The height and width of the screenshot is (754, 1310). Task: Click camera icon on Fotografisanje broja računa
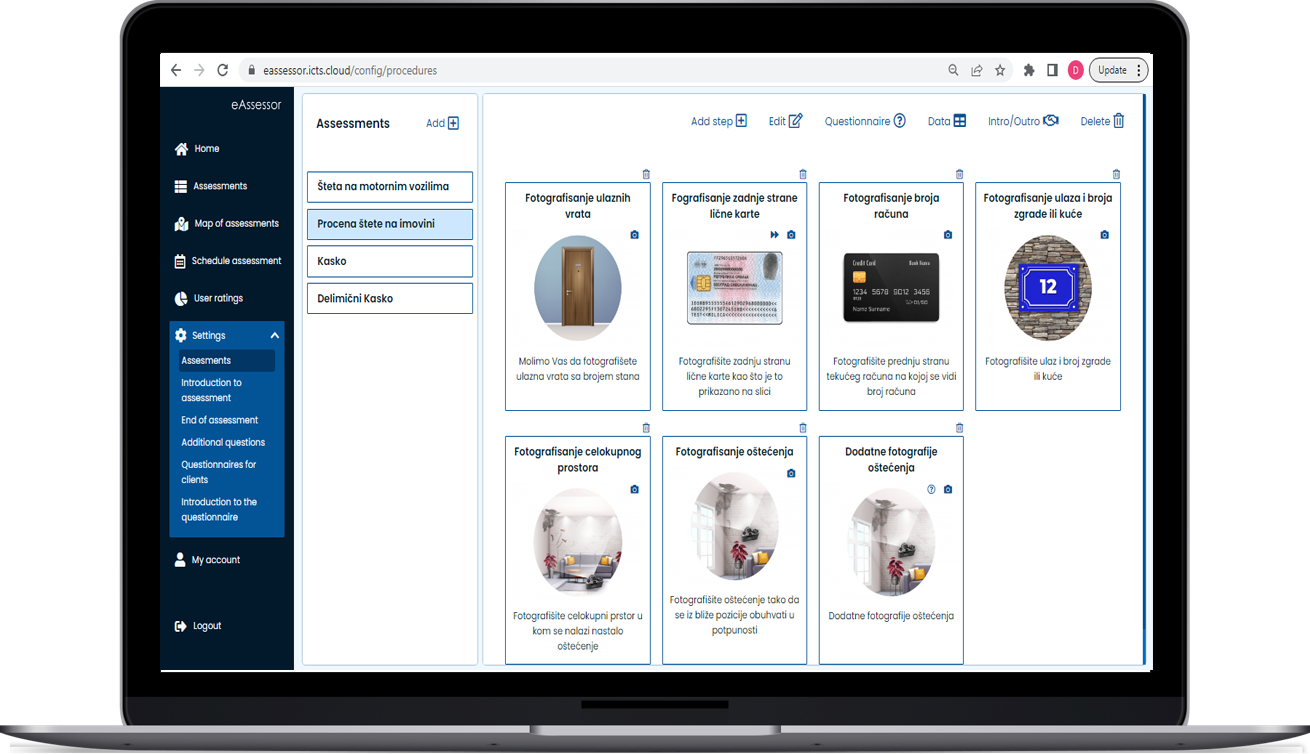[x=948, y=235]
